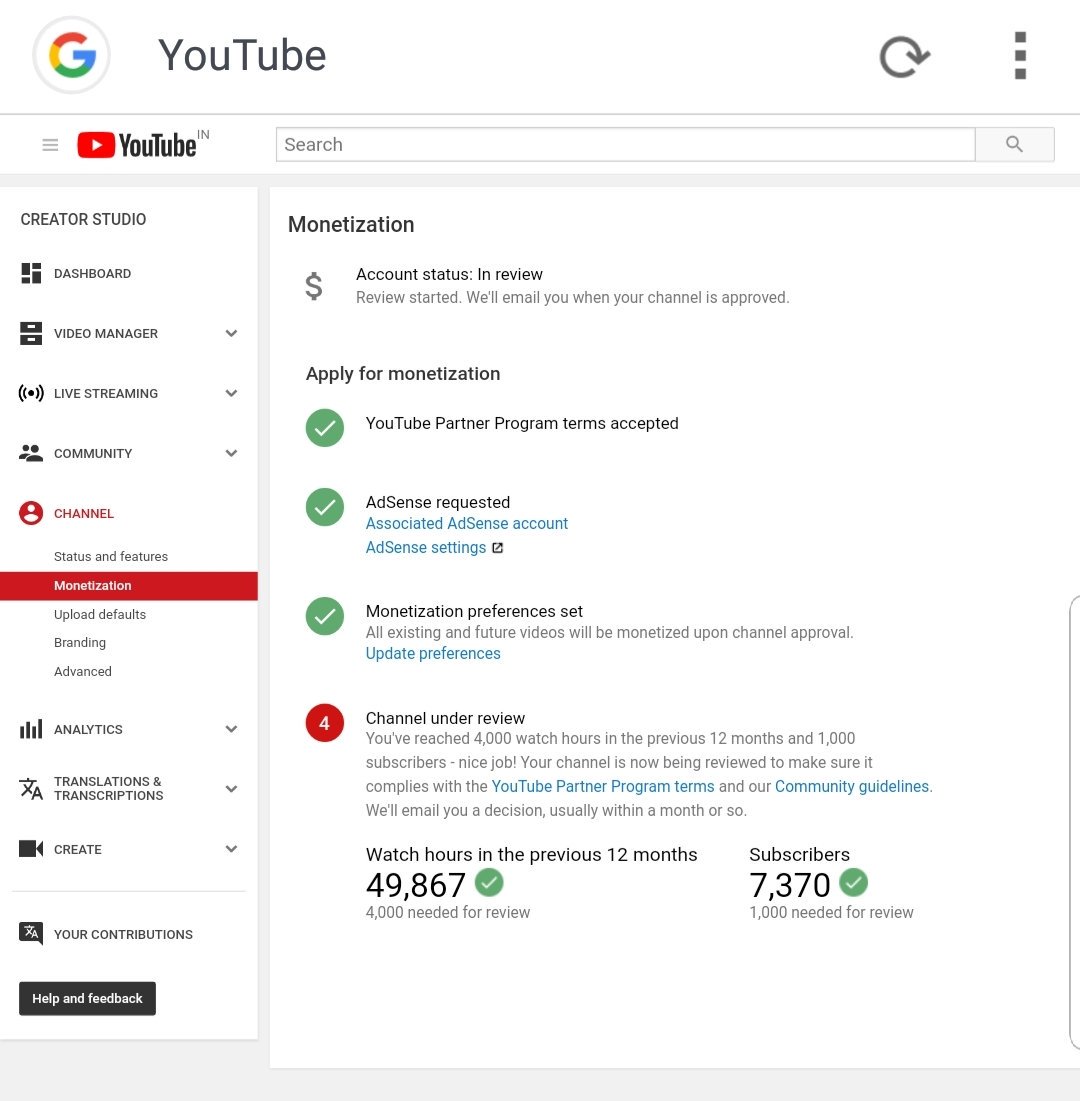Open the hamburger guide menu

coord(50,145)
